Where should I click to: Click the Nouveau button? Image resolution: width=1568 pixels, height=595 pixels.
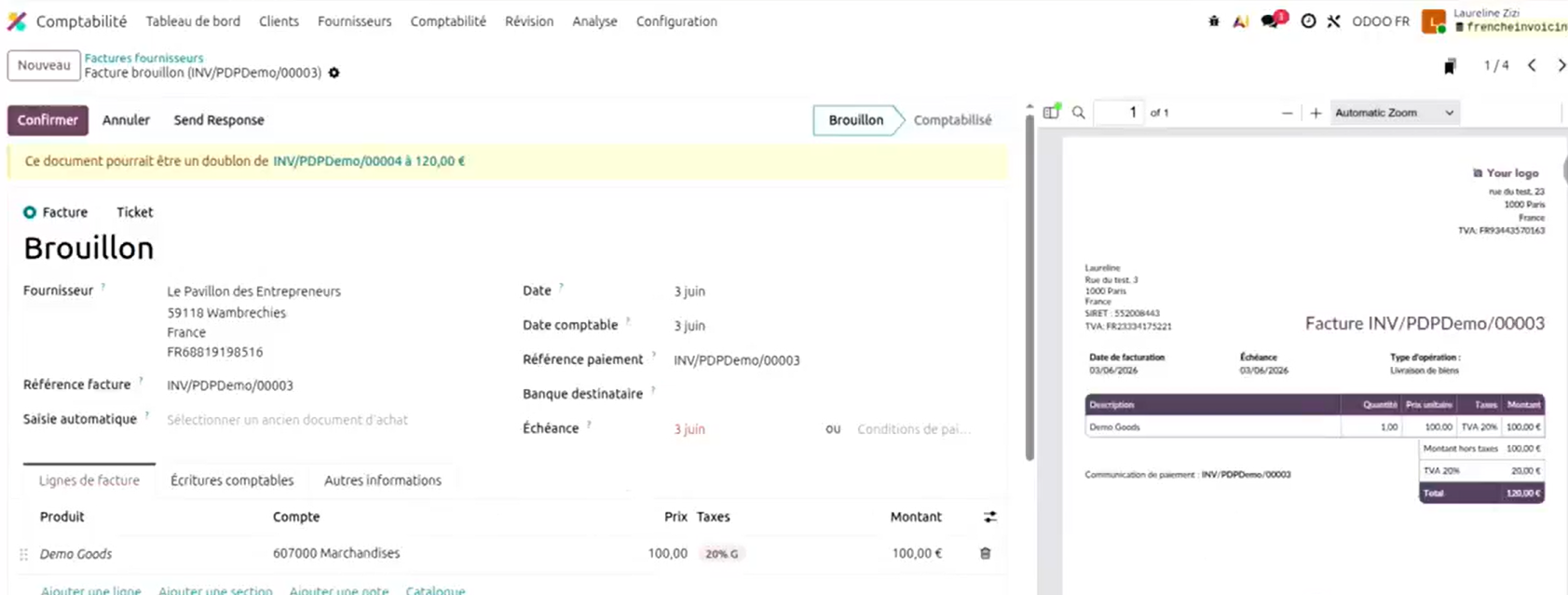pos(44,65)
